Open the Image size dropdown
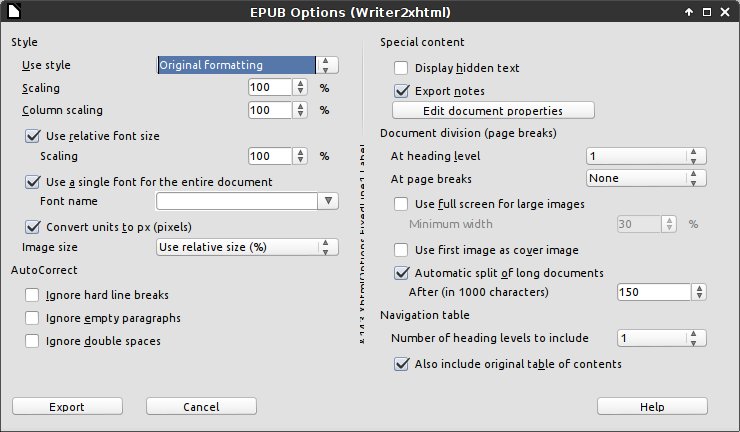 247,247
